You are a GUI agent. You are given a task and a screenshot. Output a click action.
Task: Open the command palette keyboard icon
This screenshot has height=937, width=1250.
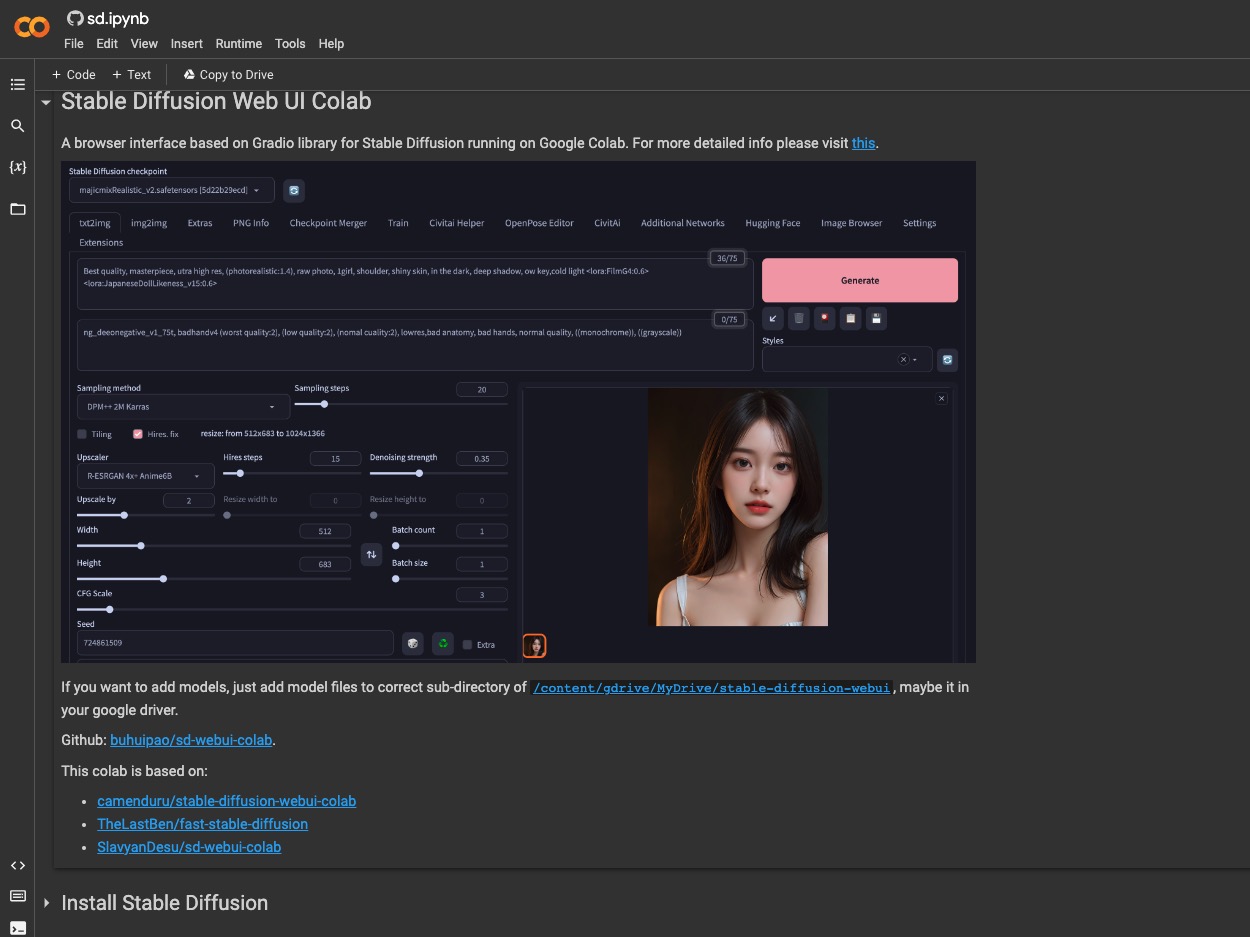pyautogui.click(x=17, y=896)
